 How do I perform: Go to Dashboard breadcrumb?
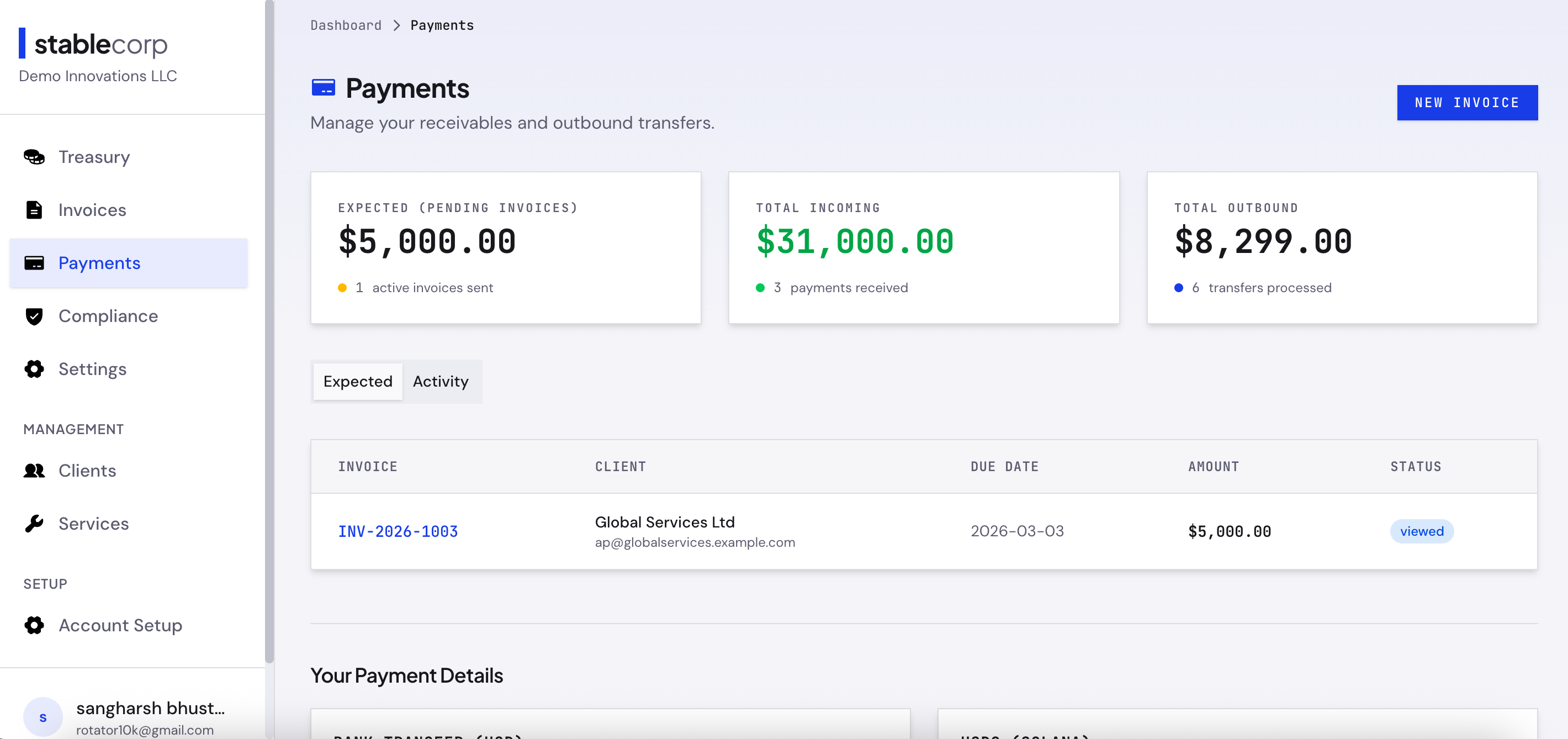(x=346, y=25)
